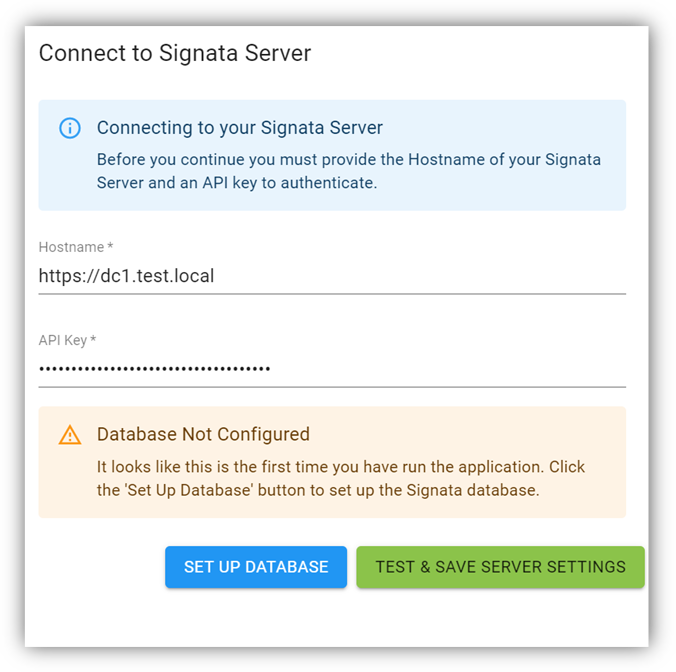Click the blank dialog area left of Set Up Database
The height and width of the screenshot is (672, 676).
tap(95, 567)
